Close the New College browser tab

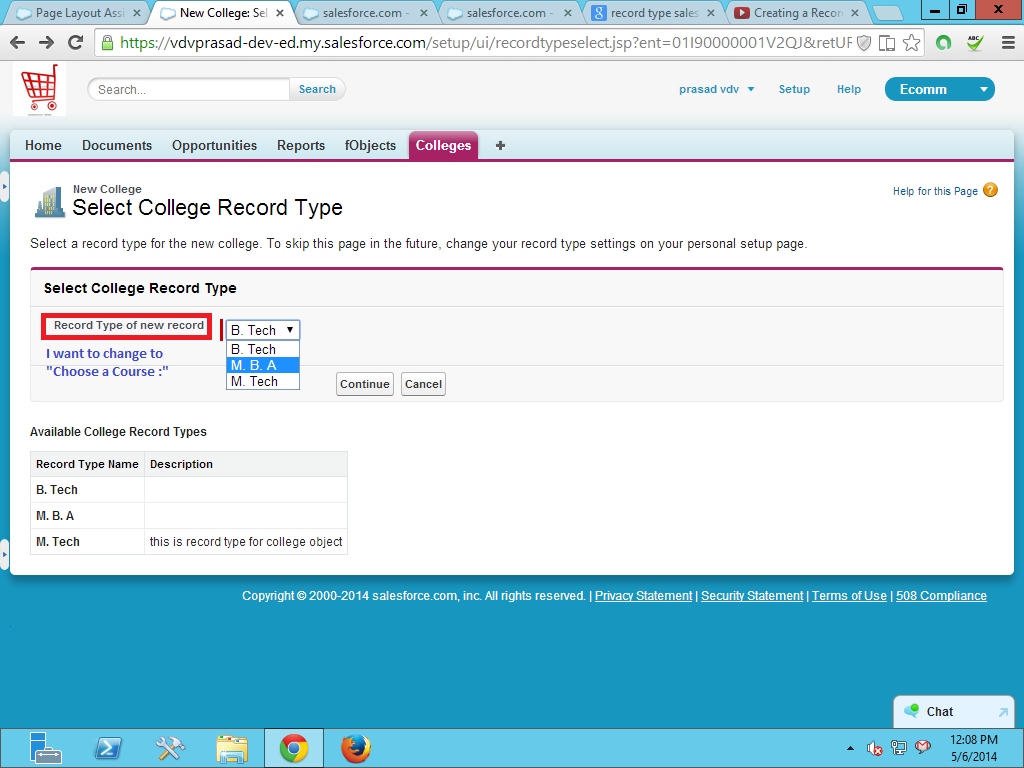[x=280, y=13]
